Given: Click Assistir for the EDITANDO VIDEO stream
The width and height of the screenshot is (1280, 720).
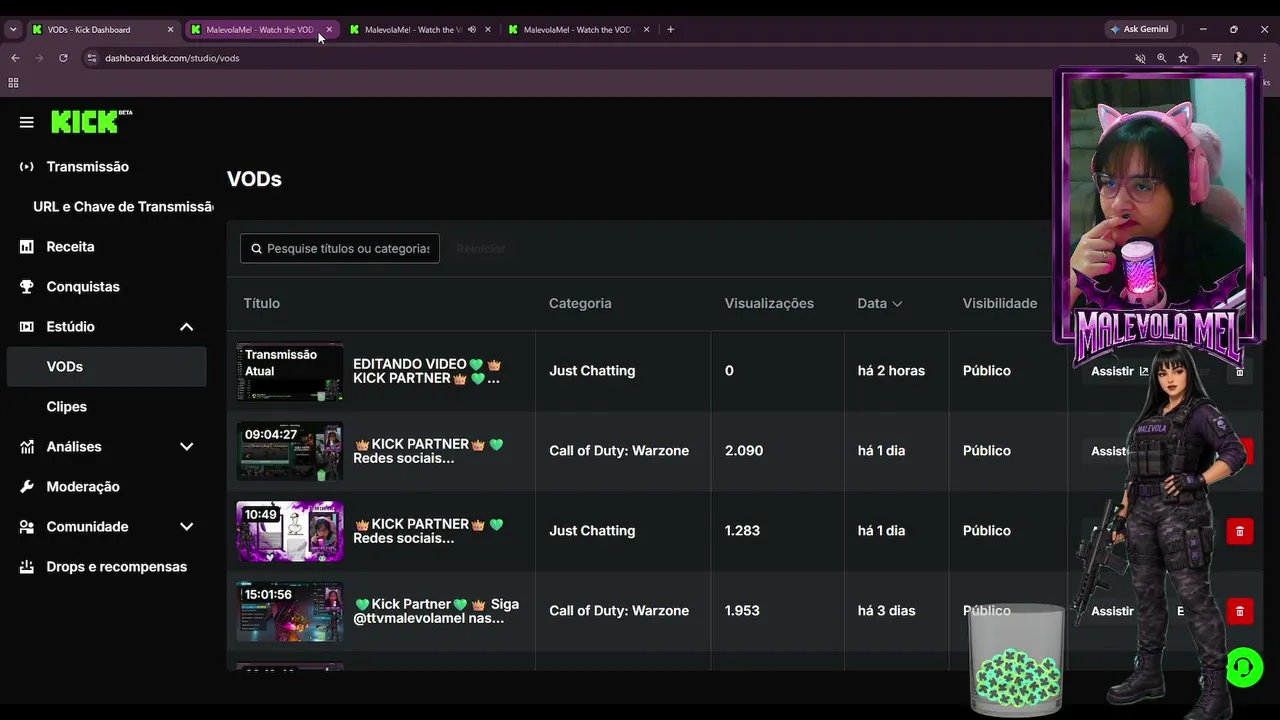Looking at the screenshot, I should 1120,371.
